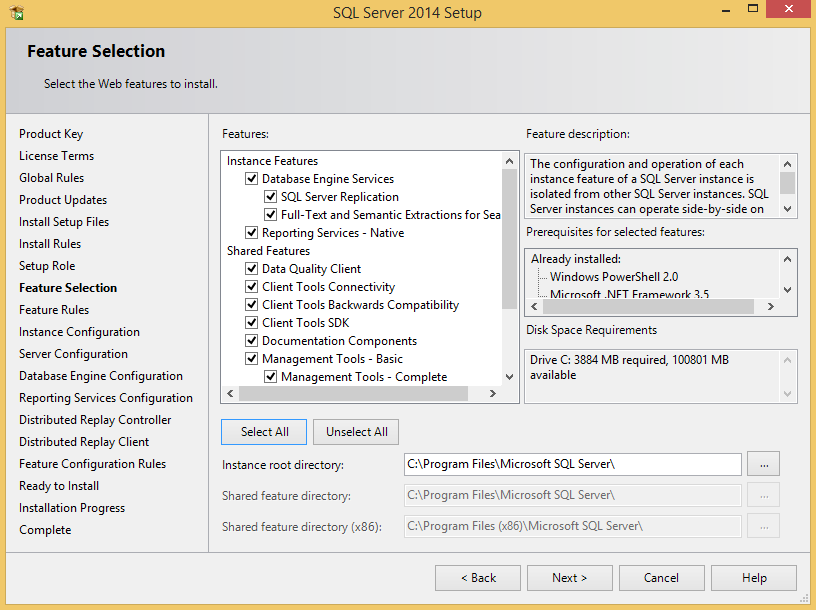Screen dimensions: 816x610
Task: Select Install Rules step in sidebar
Action: [50, 244]
